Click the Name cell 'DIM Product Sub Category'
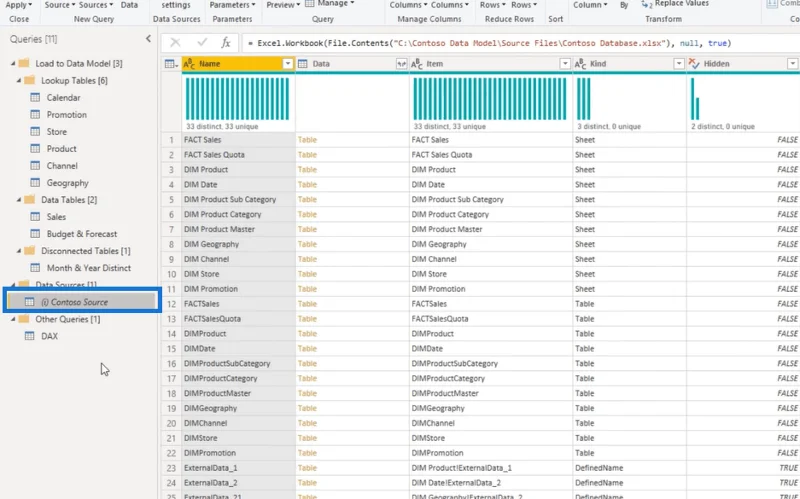 point(238,199)
